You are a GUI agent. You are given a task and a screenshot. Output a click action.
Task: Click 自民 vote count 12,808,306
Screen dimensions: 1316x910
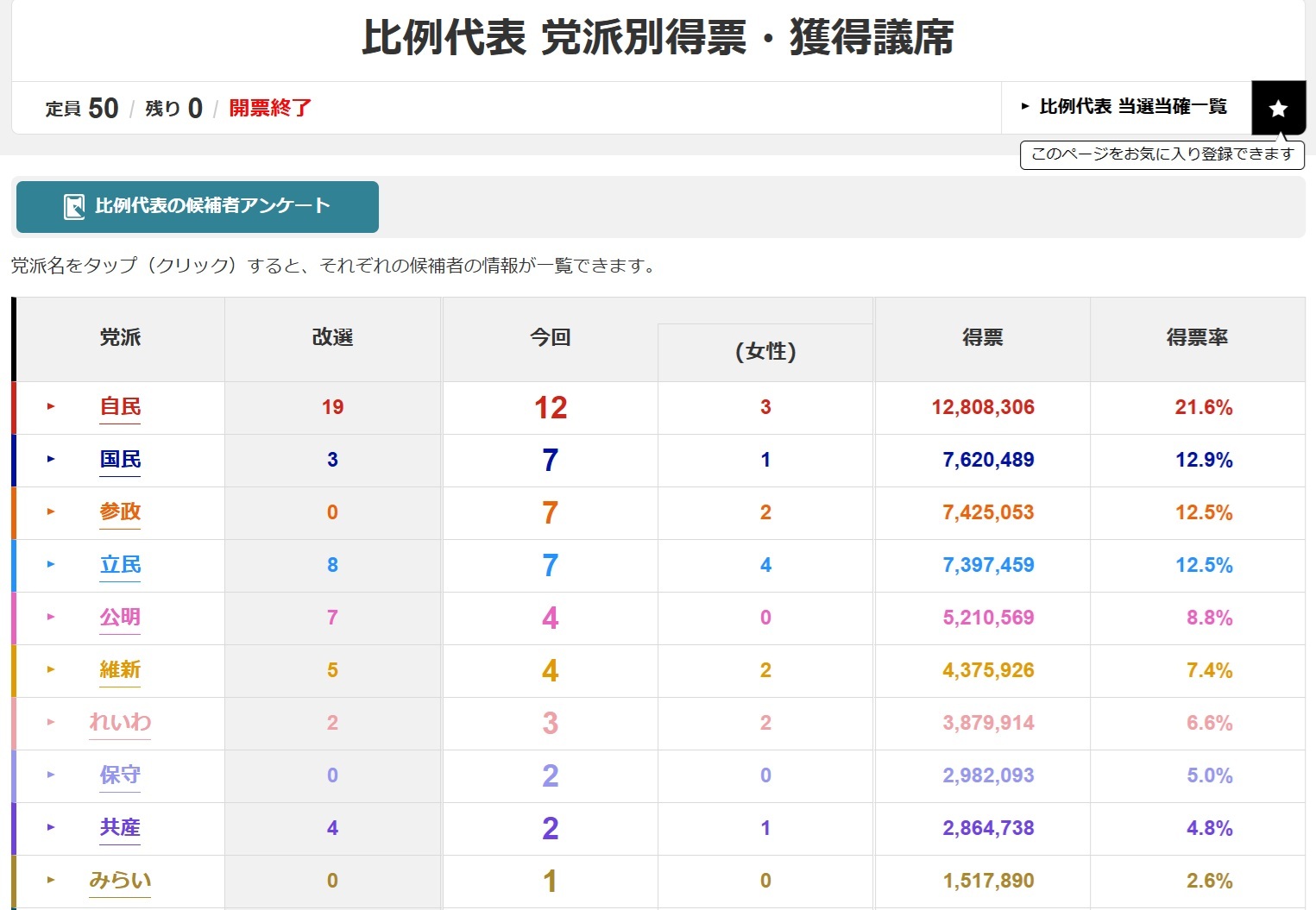tap(982, 407)
